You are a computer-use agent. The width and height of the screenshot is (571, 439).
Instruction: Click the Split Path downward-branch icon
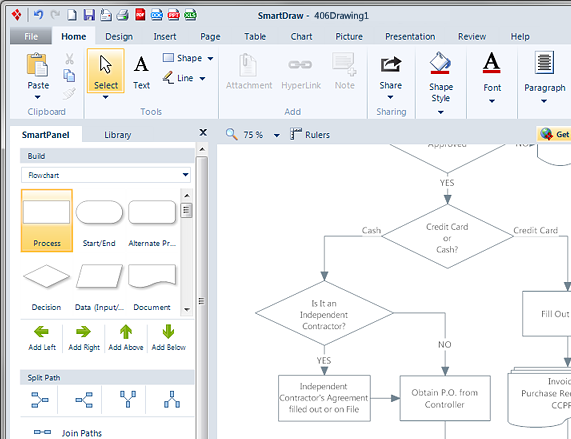click(128, 400)
